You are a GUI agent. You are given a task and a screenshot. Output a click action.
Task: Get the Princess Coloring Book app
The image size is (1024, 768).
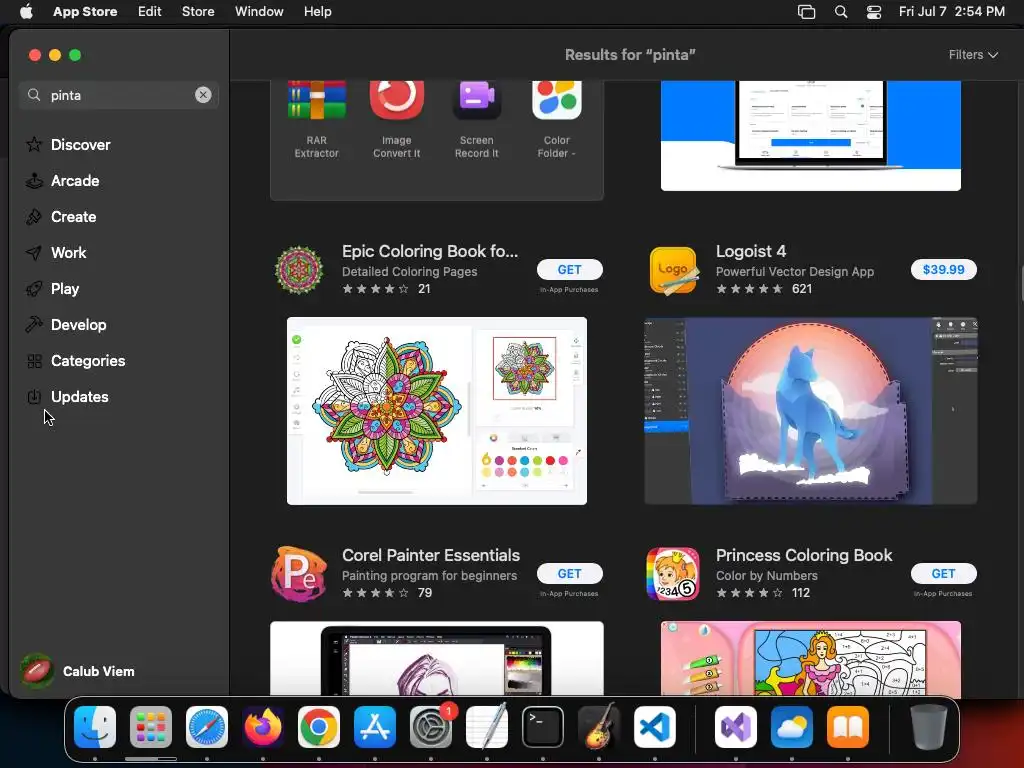tap(943, 573)
